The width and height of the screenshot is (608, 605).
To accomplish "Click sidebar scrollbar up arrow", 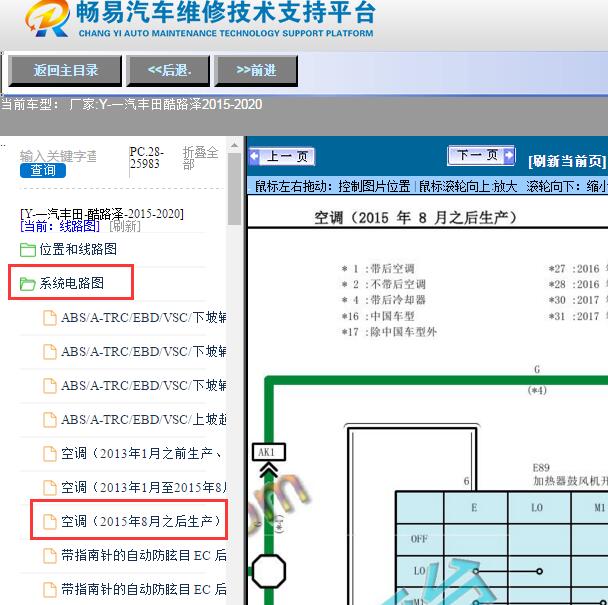I will [234, 146].
